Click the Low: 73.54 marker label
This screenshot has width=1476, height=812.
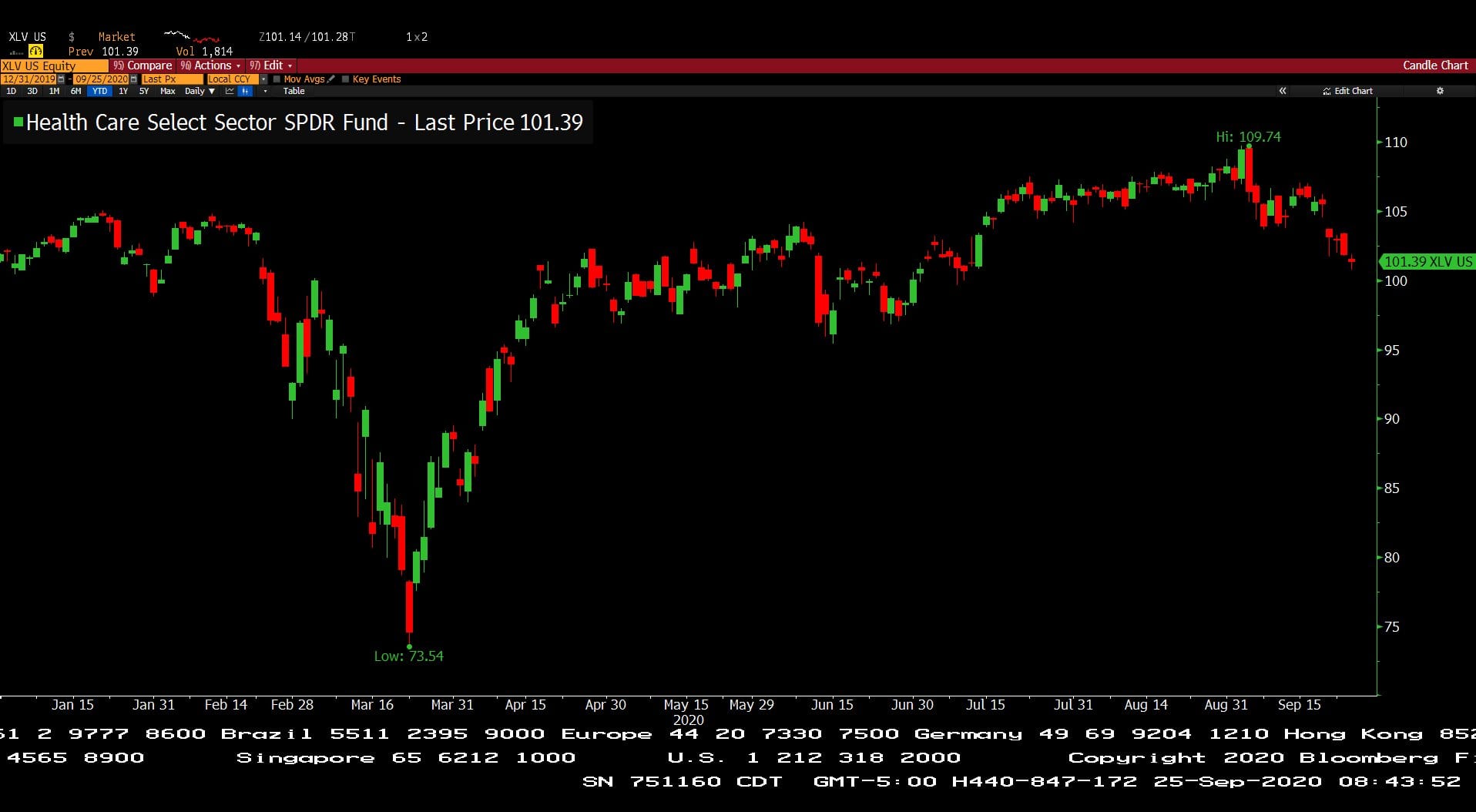[408, 656]
